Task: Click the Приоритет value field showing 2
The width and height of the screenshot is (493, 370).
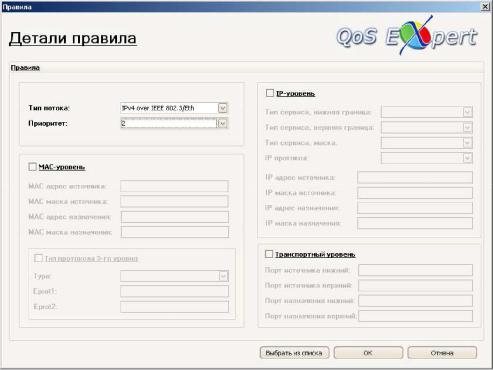Action: point(169,123)
